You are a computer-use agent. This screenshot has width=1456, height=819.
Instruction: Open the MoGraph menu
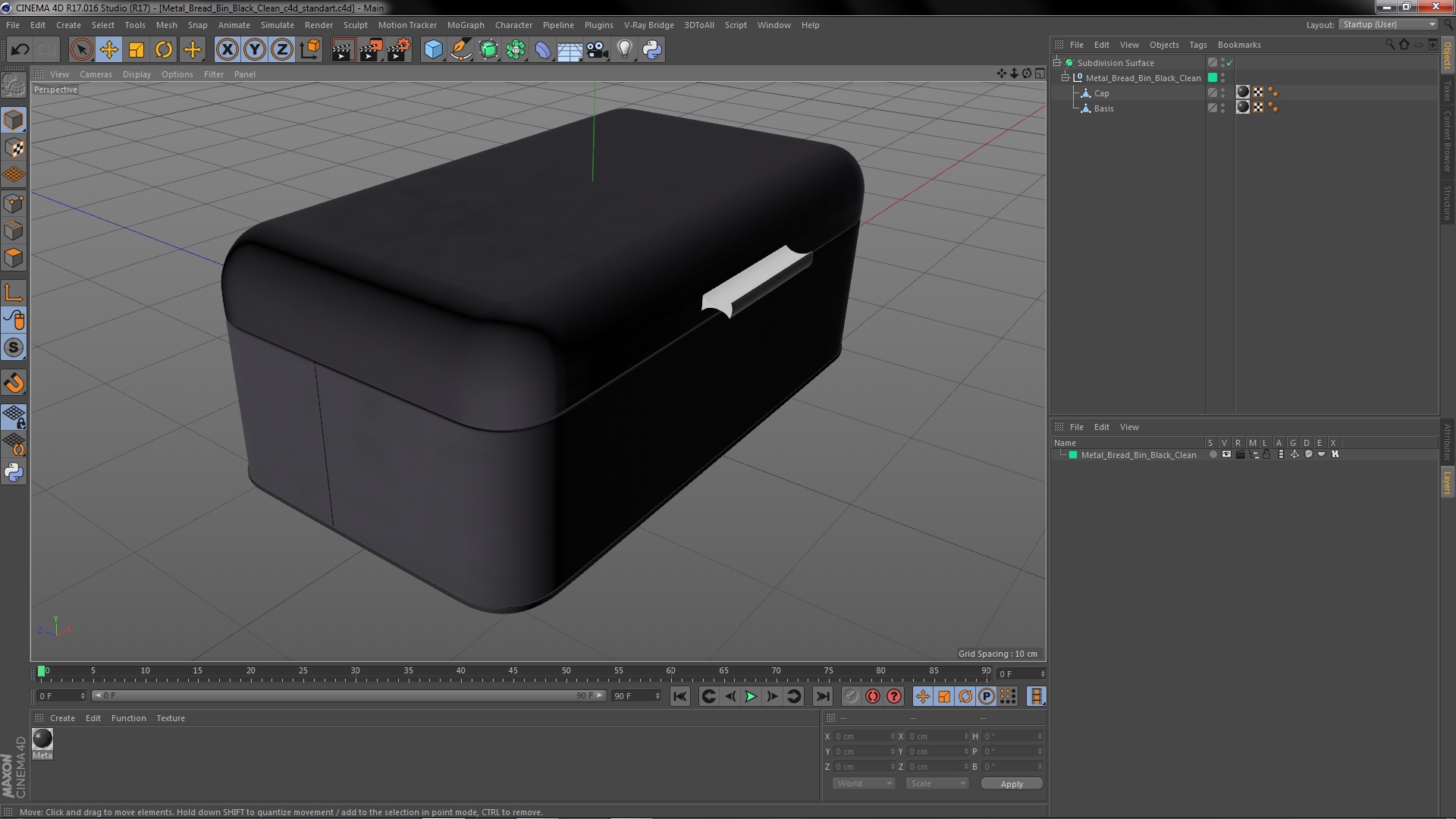tap(466, 25)
